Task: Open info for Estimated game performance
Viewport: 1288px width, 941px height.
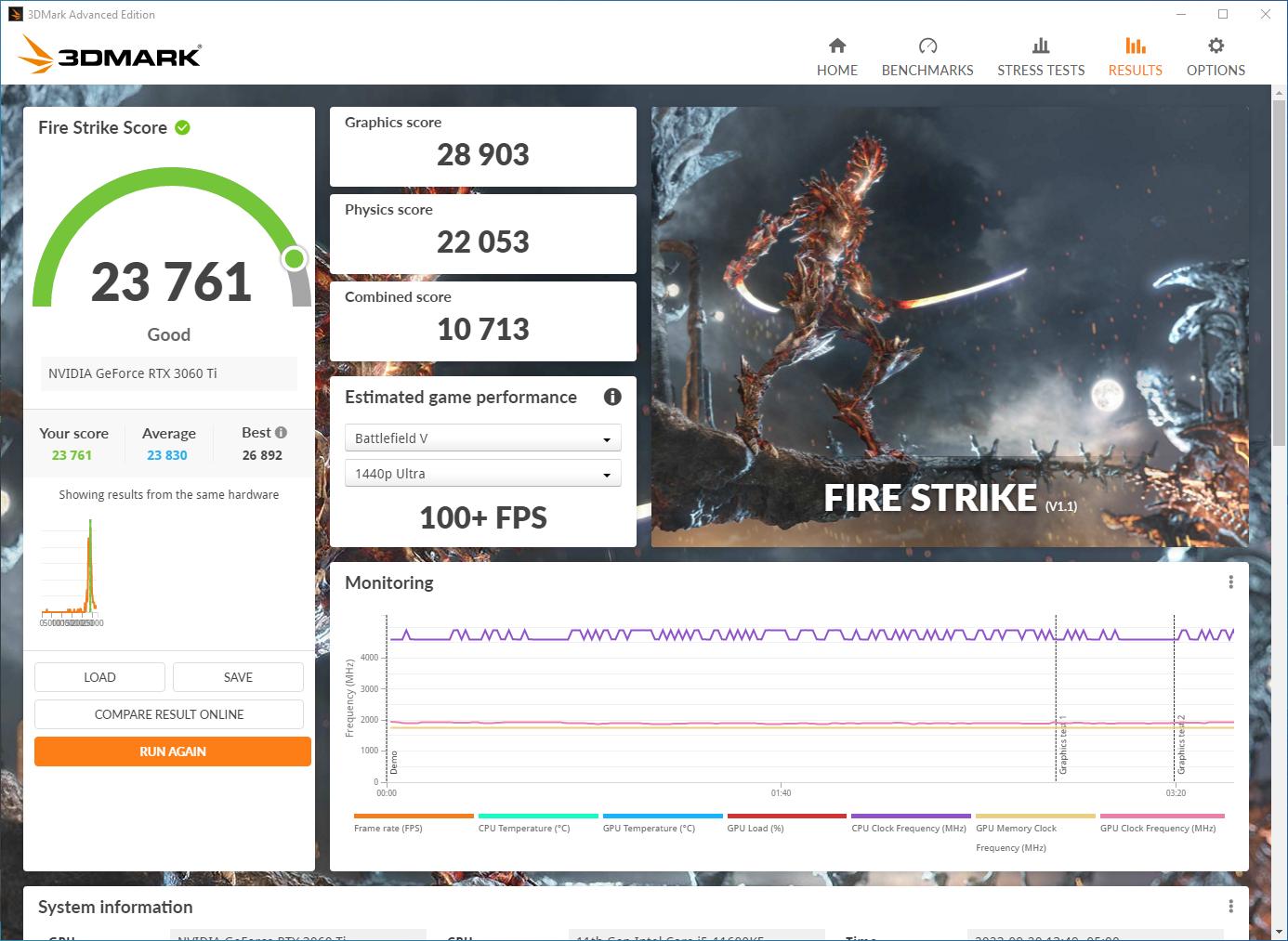Action: pyautogui.click(x=612, y=397)
